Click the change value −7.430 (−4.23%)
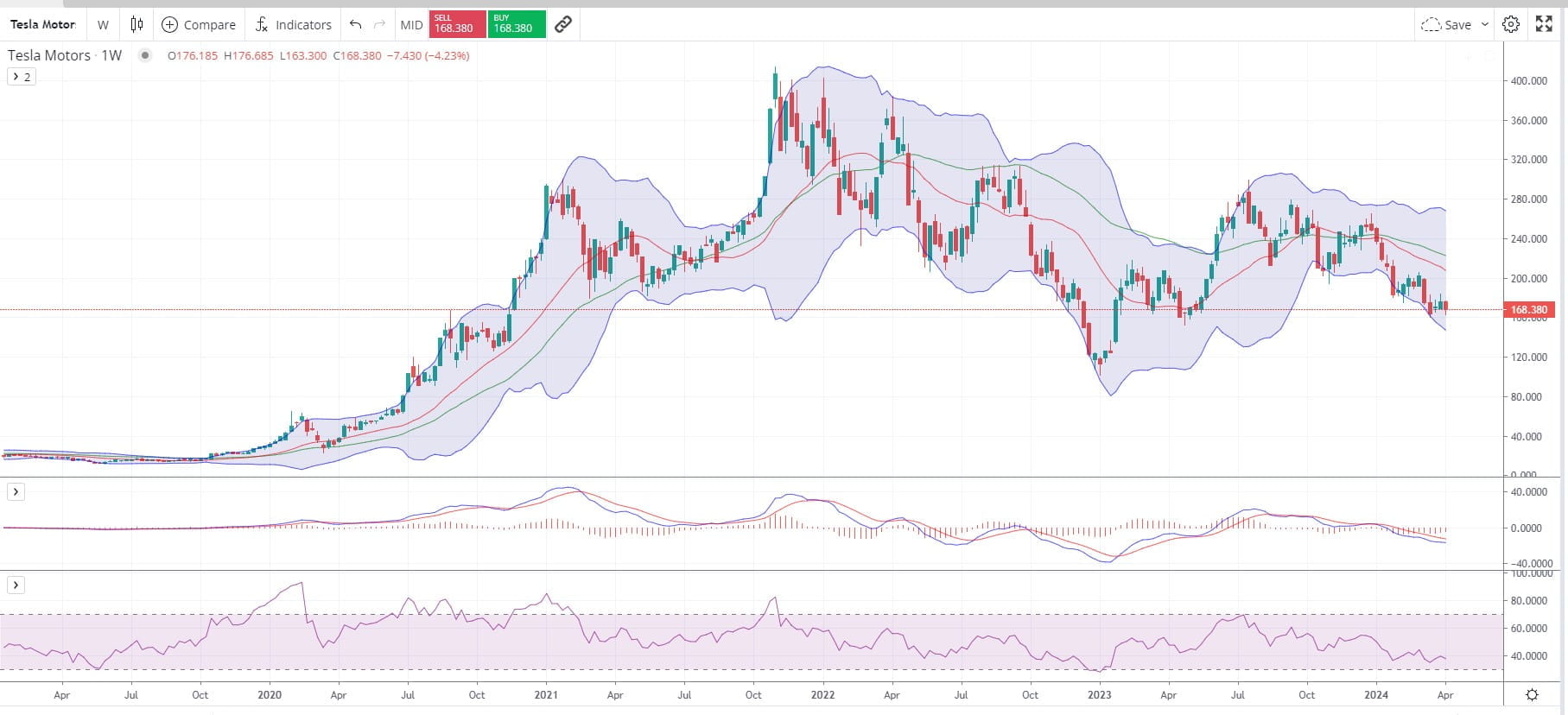 [x=428, y=55]
